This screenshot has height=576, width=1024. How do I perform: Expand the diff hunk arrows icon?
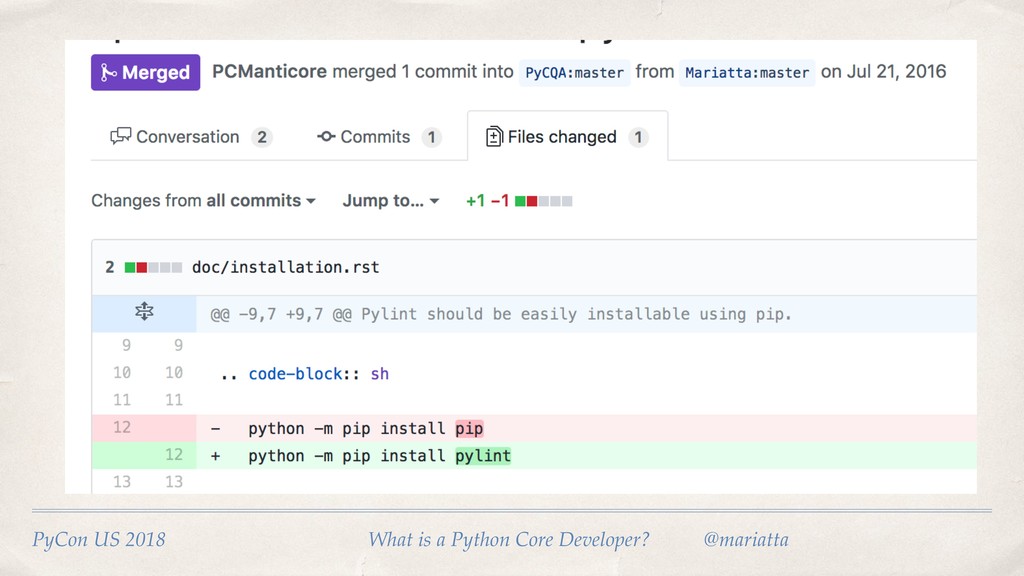tap(145, 313)
